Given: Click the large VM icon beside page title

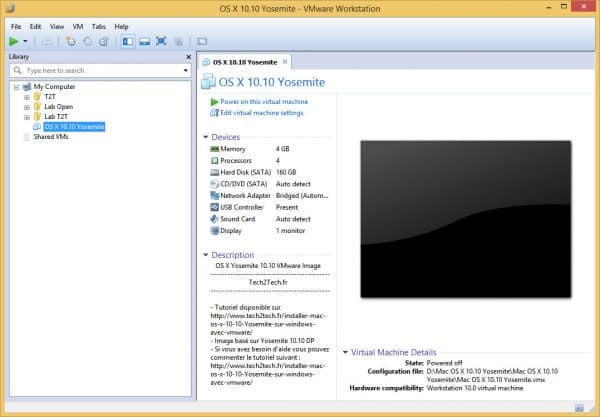Looking at the screenshot, I should [x=208, y=81].
